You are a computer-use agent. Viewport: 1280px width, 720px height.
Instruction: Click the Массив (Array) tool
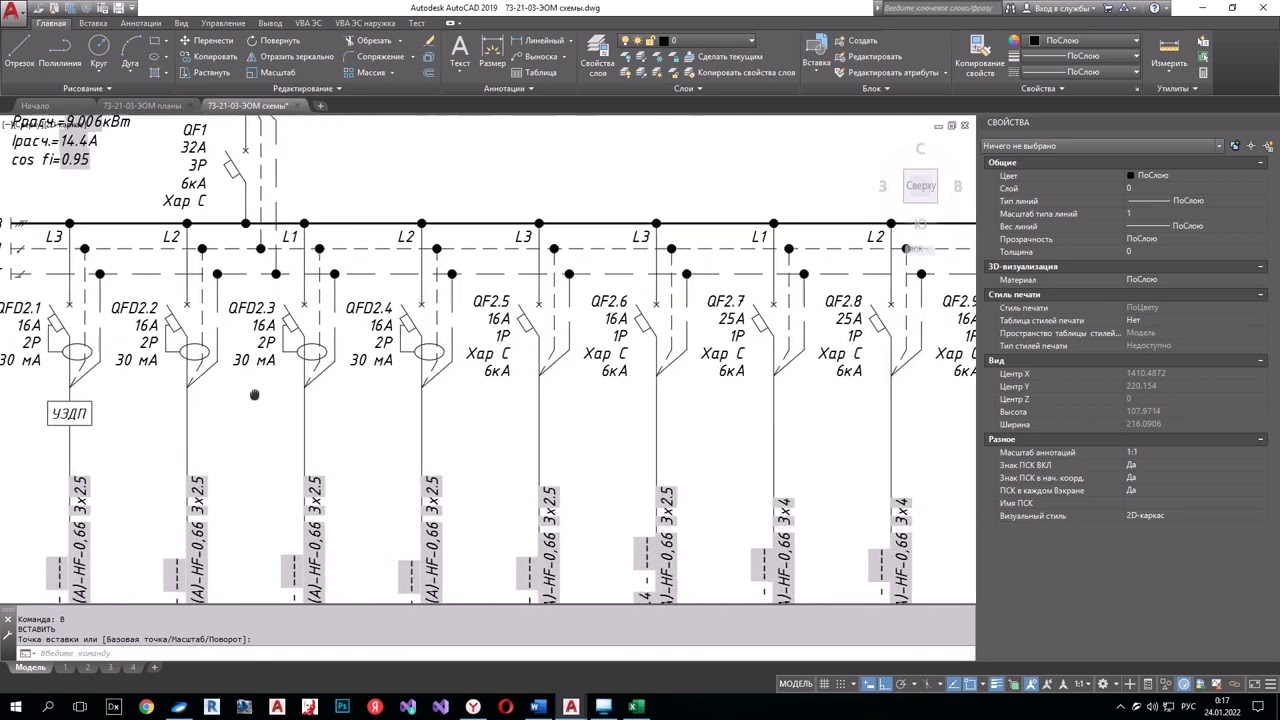[363, 73]
